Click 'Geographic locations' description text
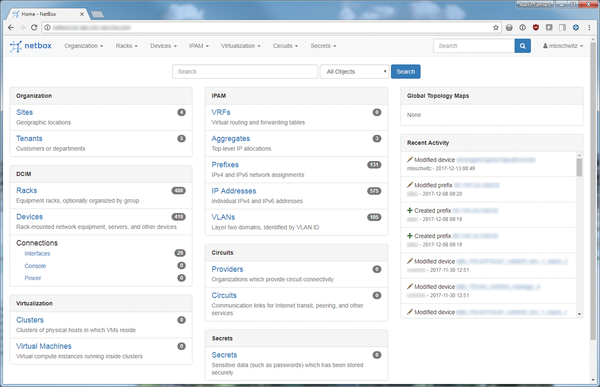 (44, 122)
